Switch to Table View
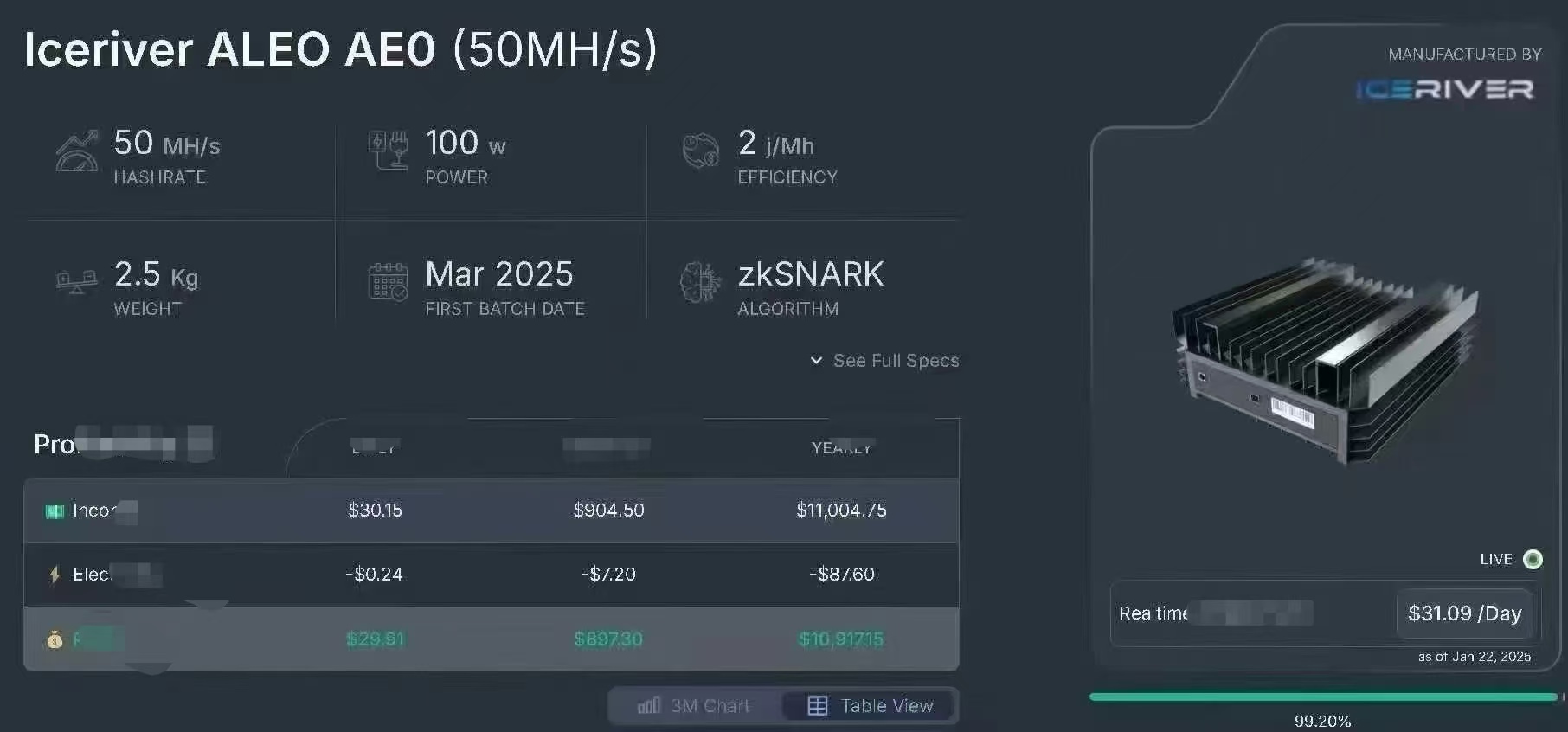The height and width of the screenshot is (732, 1568). pos(870,706)
